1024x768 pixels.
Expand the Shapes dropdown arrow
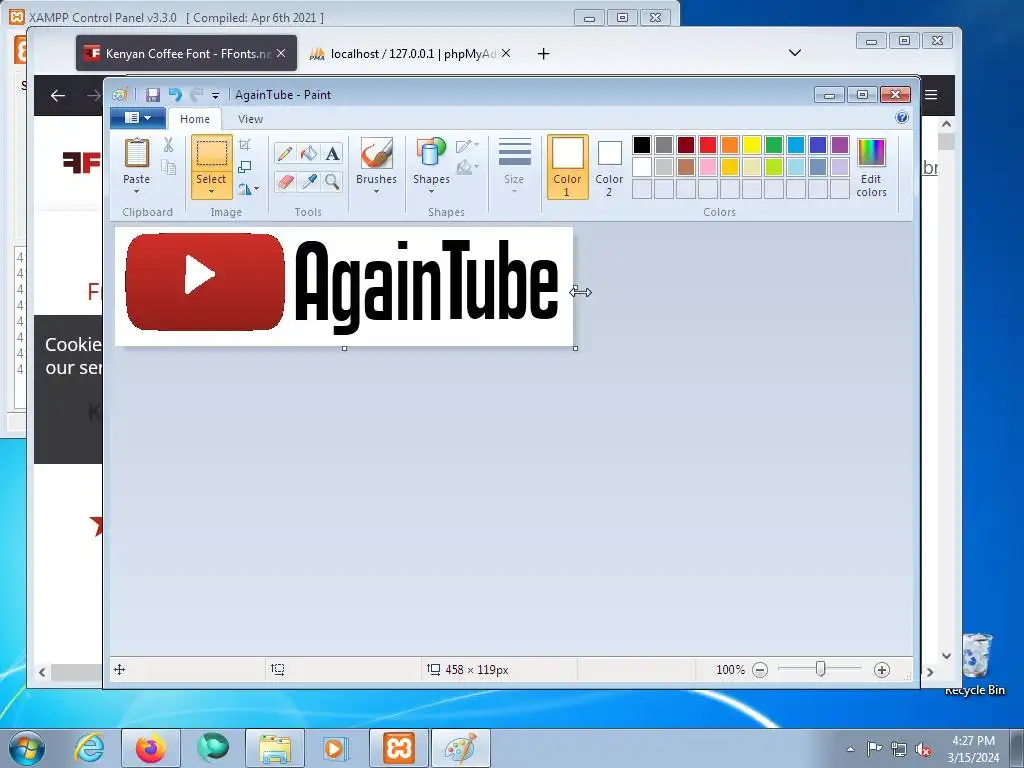(x=431, y=191)
